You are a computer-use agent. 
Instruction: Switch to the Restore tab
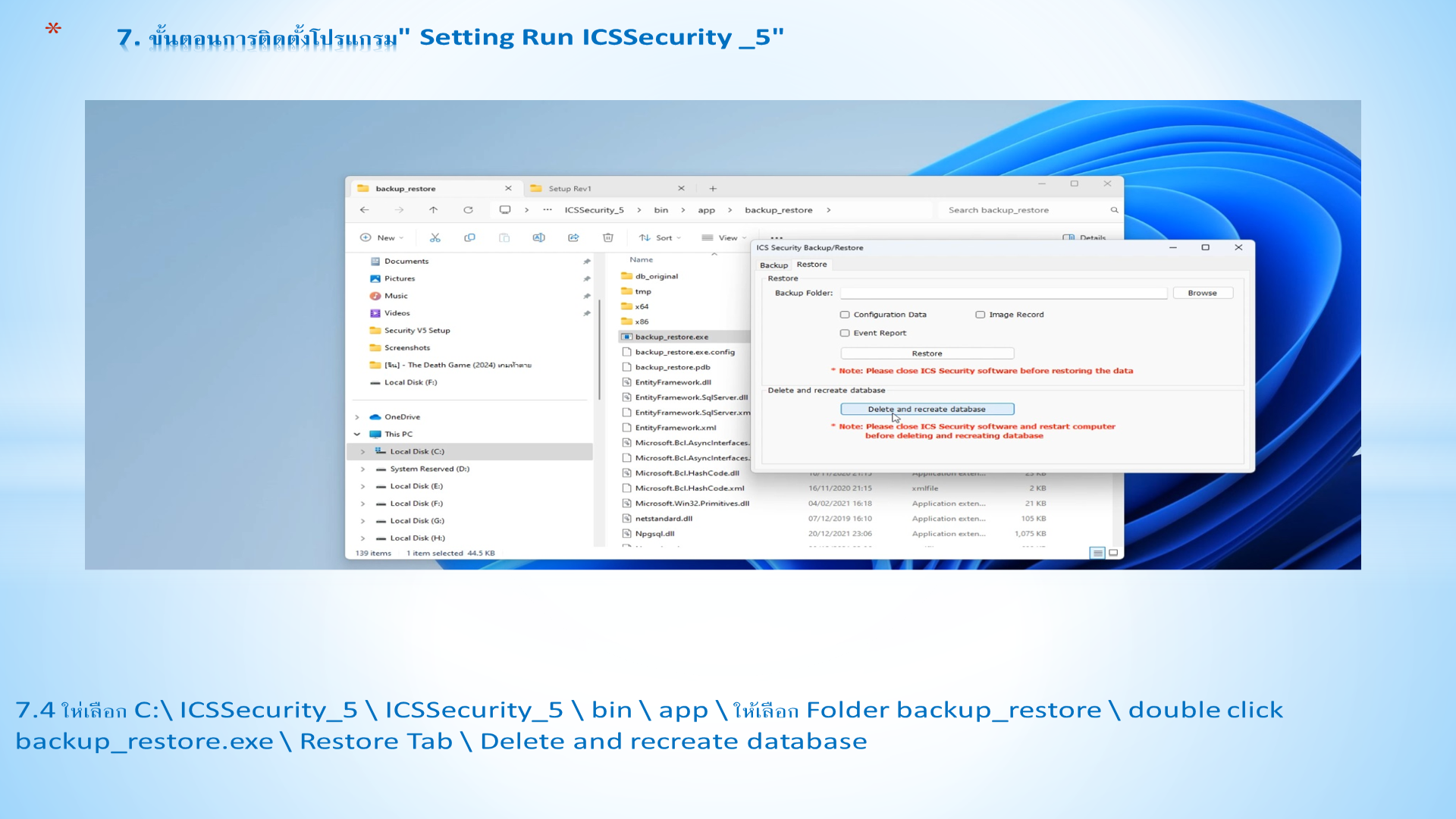[x=811, y=265]
